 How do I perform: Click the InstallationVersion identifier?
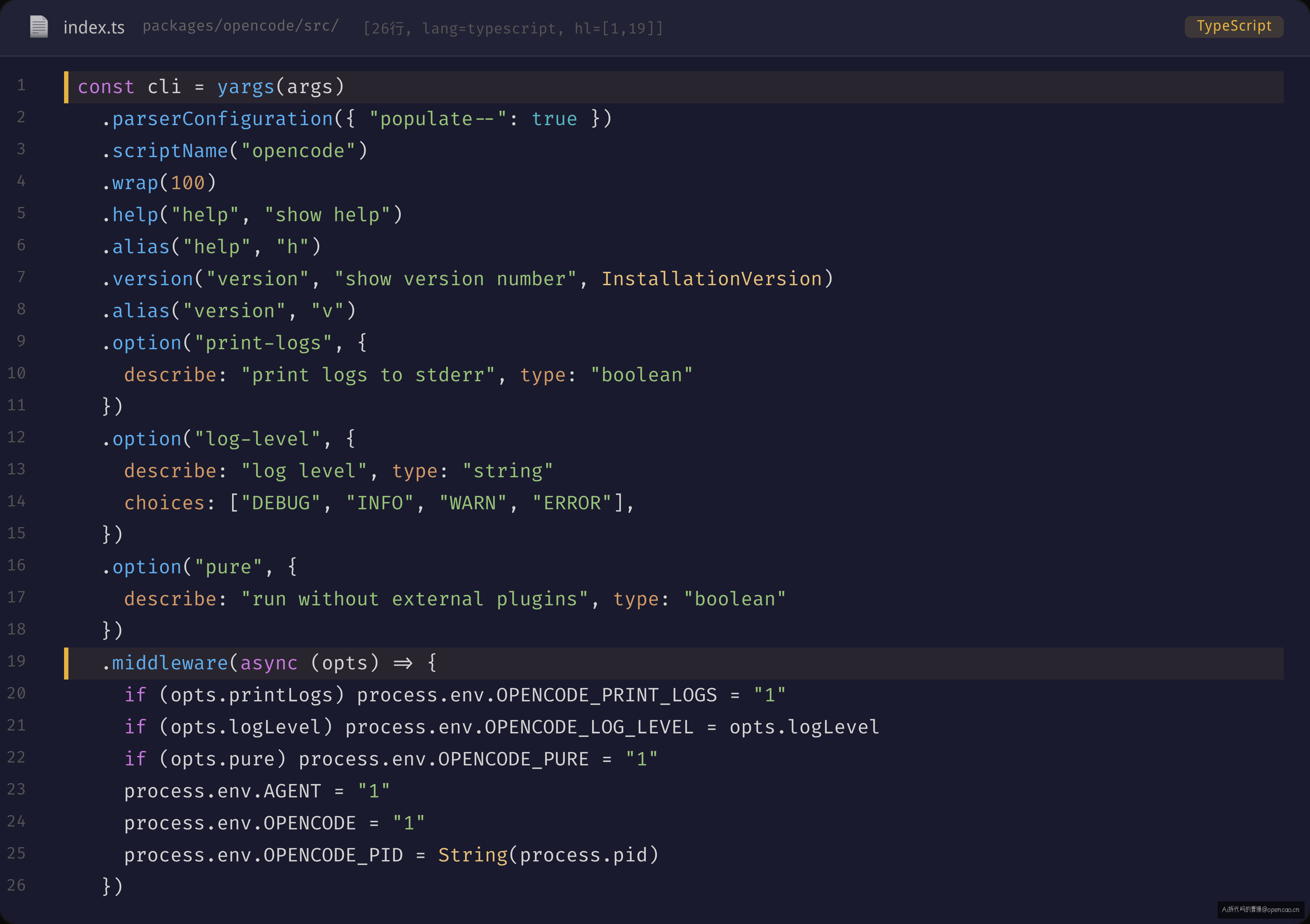711,278
